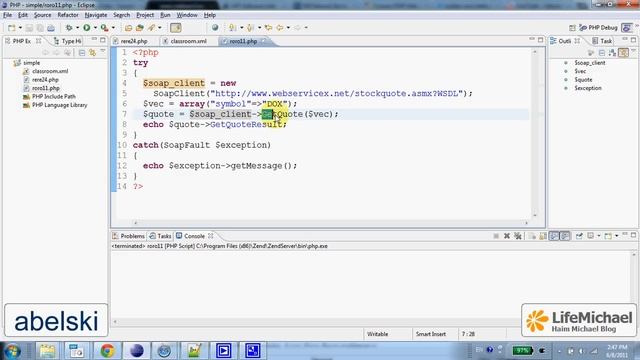Select $exception in Outline
The image size is (640, 360).
click(588, 88)
